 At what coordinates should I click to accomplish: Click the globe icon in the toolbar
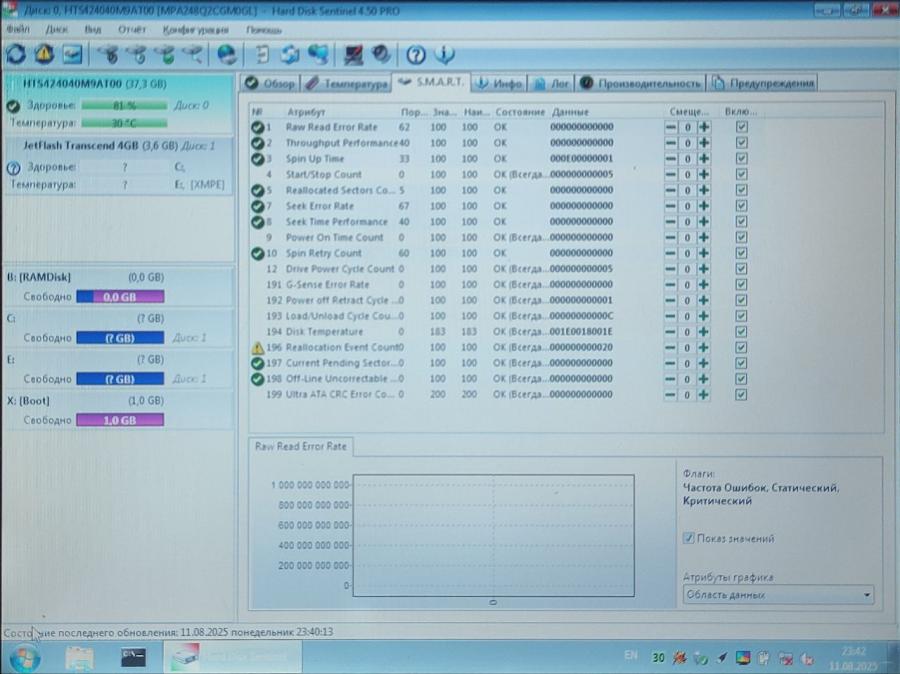(x=227, y=54)
